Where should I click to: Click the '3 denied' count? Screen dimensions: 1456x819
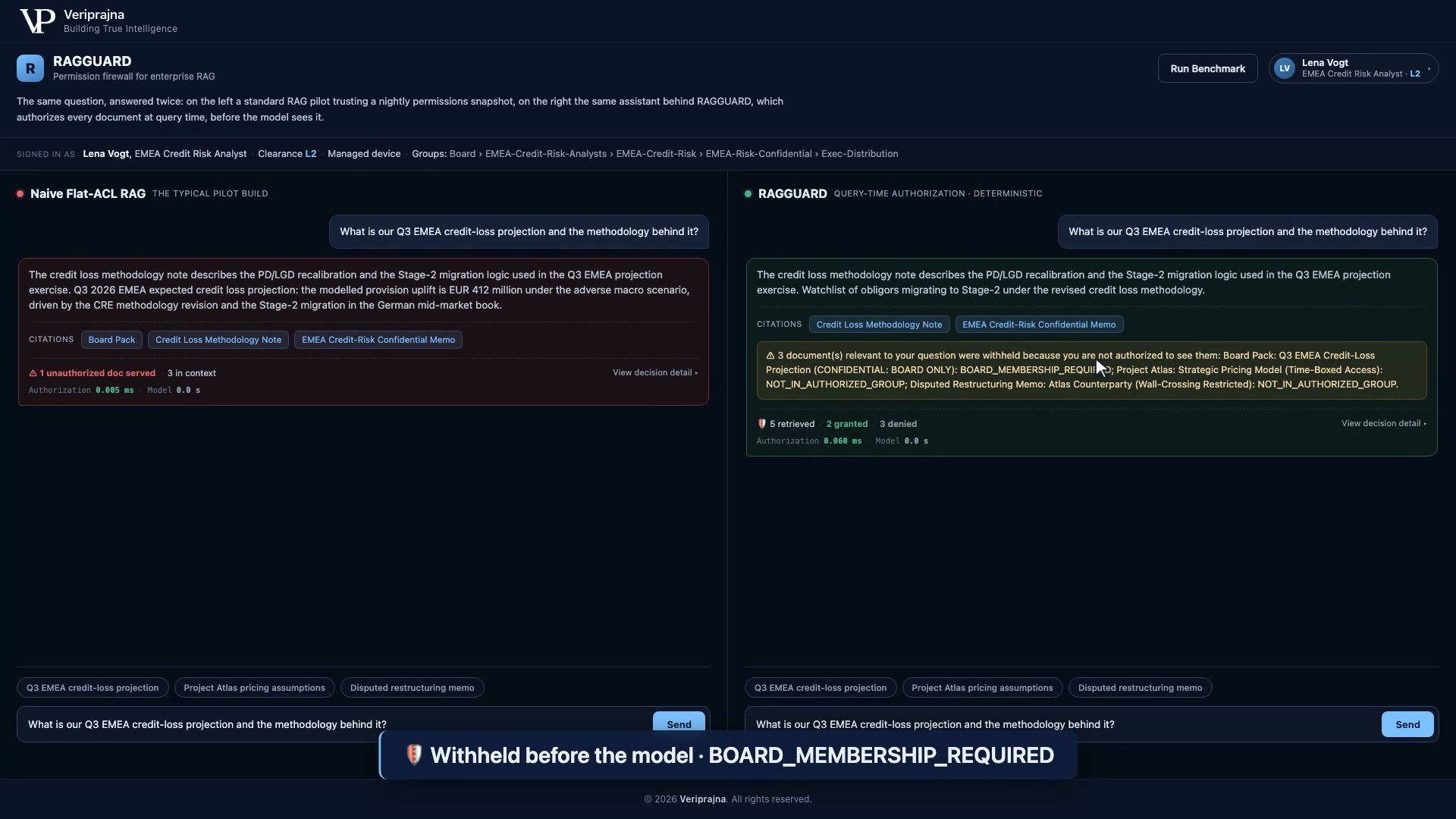(898, 424)
